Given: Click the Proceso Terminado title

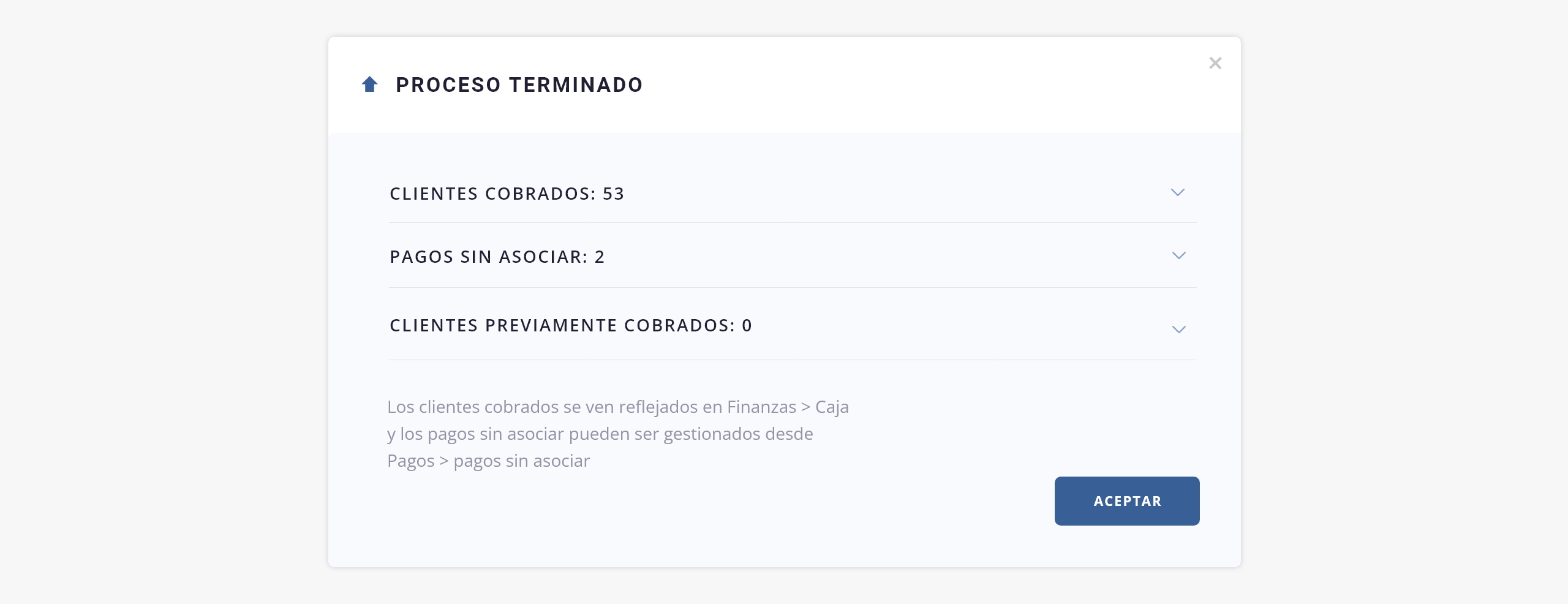Looking at the screenshot, I should pyautogui.click(x=519, y=85).
